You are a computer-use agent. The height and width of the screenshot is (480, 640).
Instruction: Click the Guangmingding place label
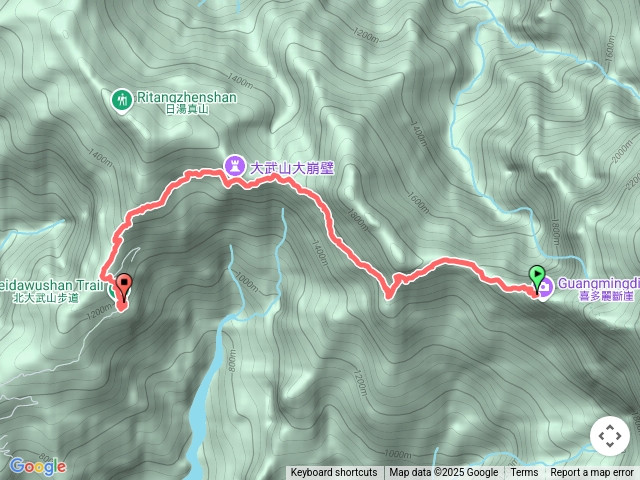point(598,283)
